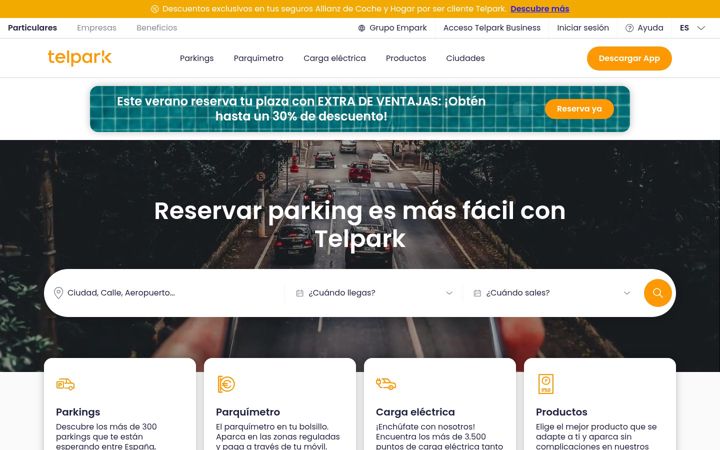Open the Parkings menu item
The width and height of the screenshot is (720, 450).
tap(197, 58)
